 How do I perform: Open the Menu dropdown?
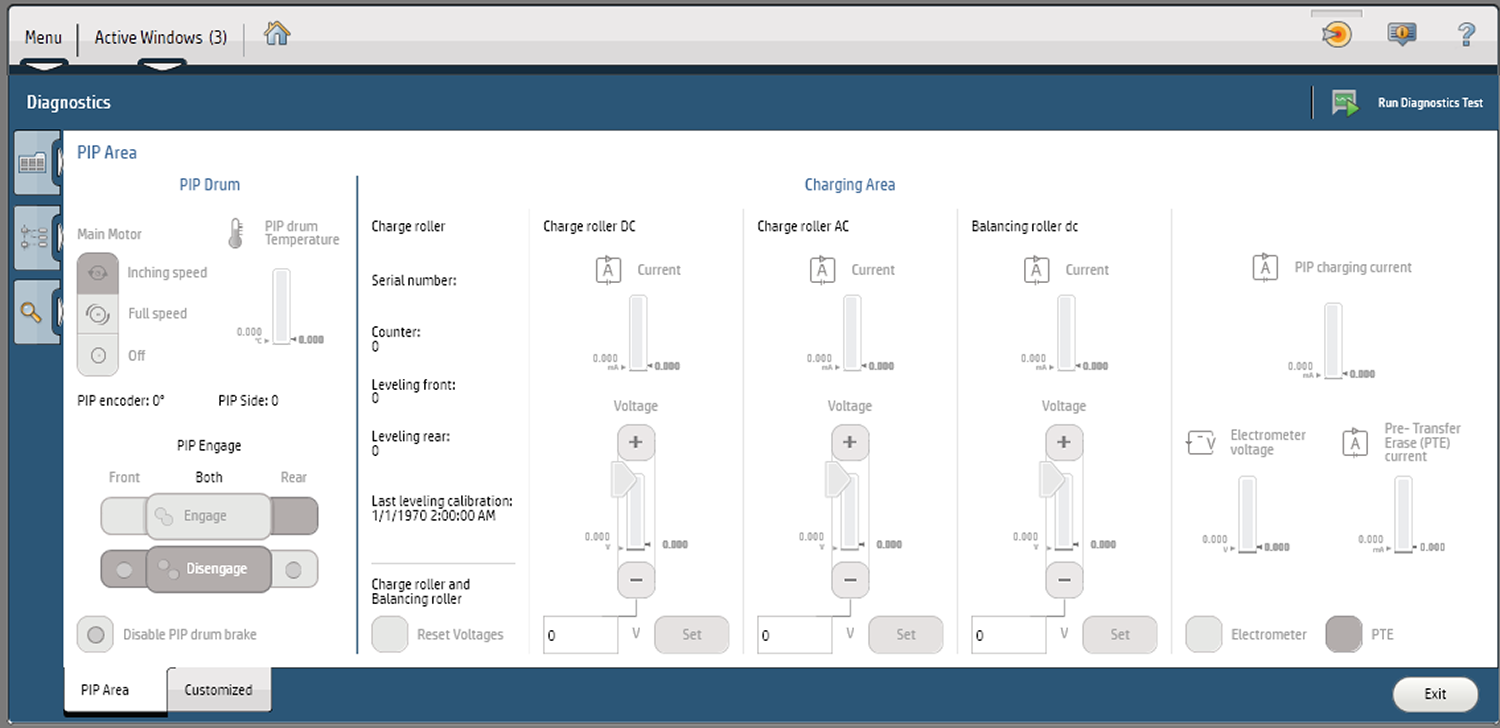(x=43, y=38)
